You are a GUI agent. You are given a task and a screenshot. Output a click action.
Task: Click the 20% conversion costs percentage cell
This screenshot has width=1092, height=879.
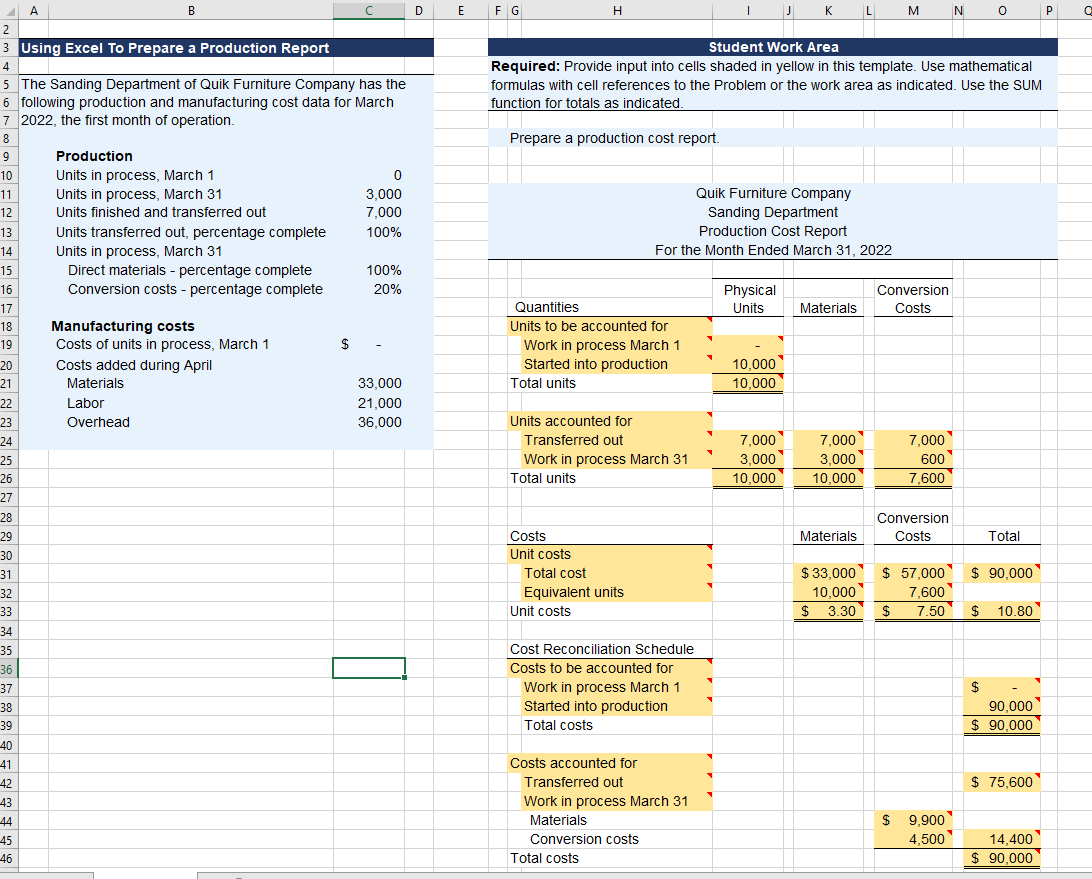pos(368,289)
